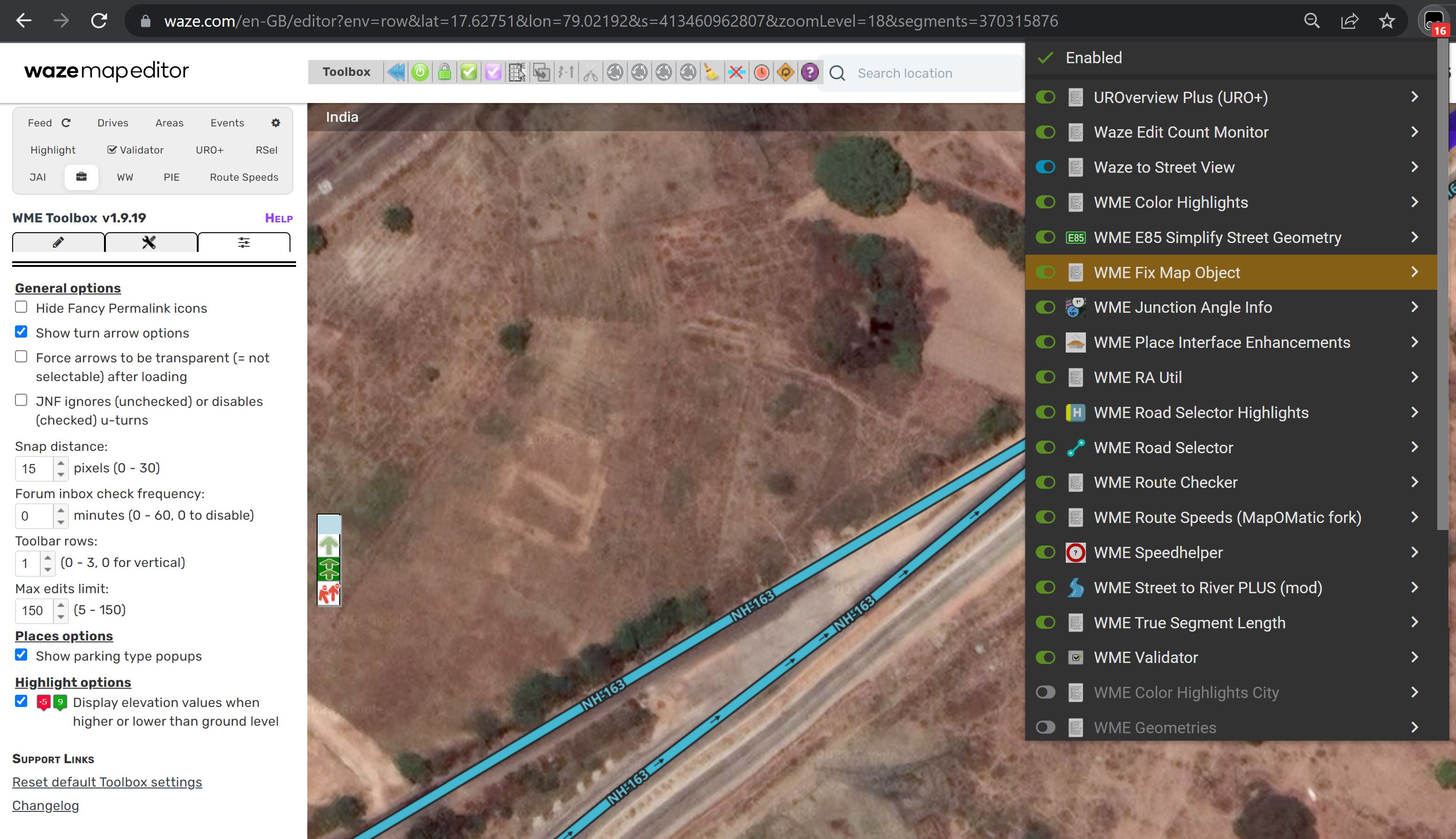1456x839 pixels.
Task: Click the Enabled filter in the script menu
Action: [1093, 58]
